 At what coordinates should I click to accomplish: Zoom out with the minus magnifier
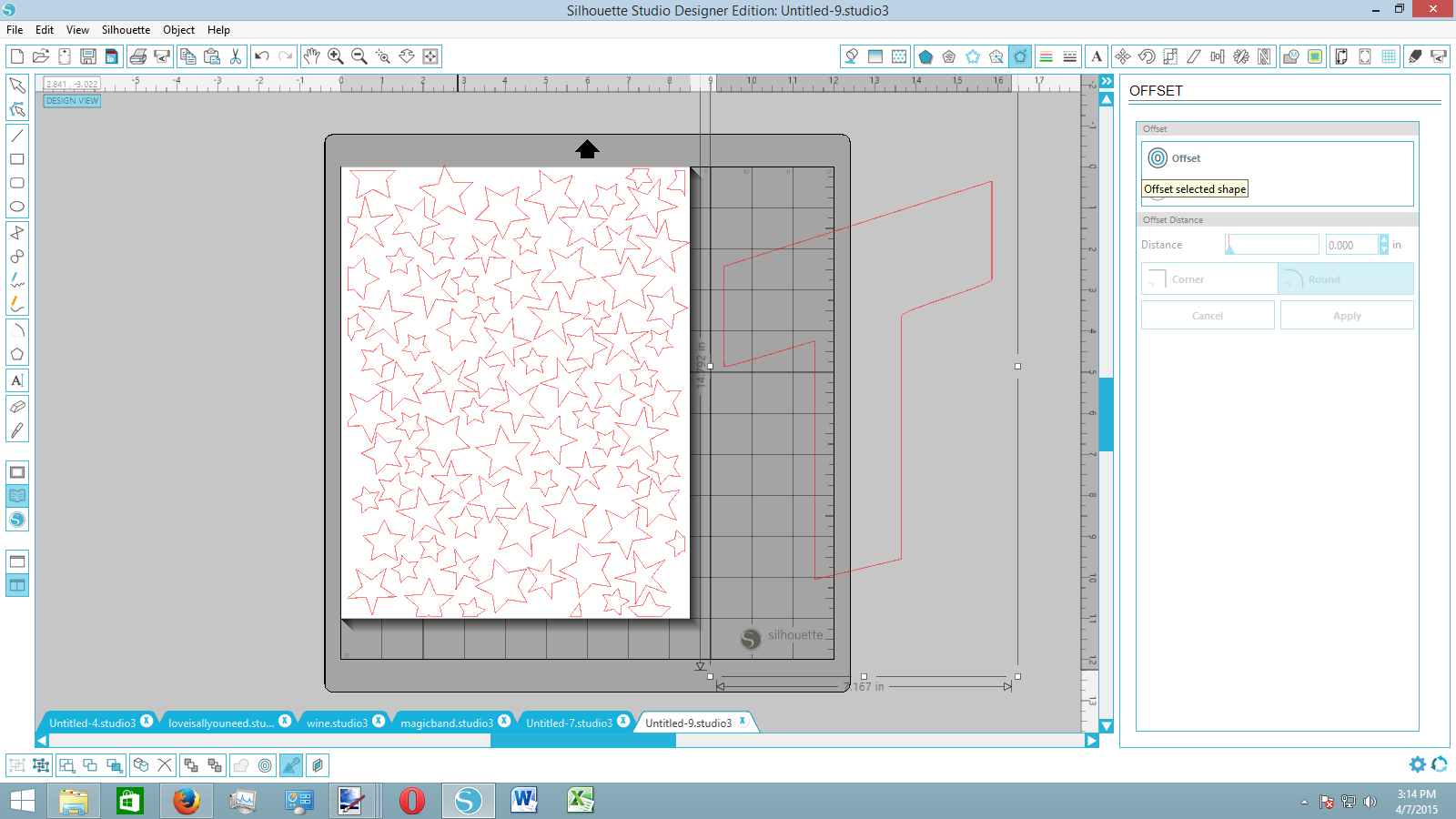pos(359,56)
